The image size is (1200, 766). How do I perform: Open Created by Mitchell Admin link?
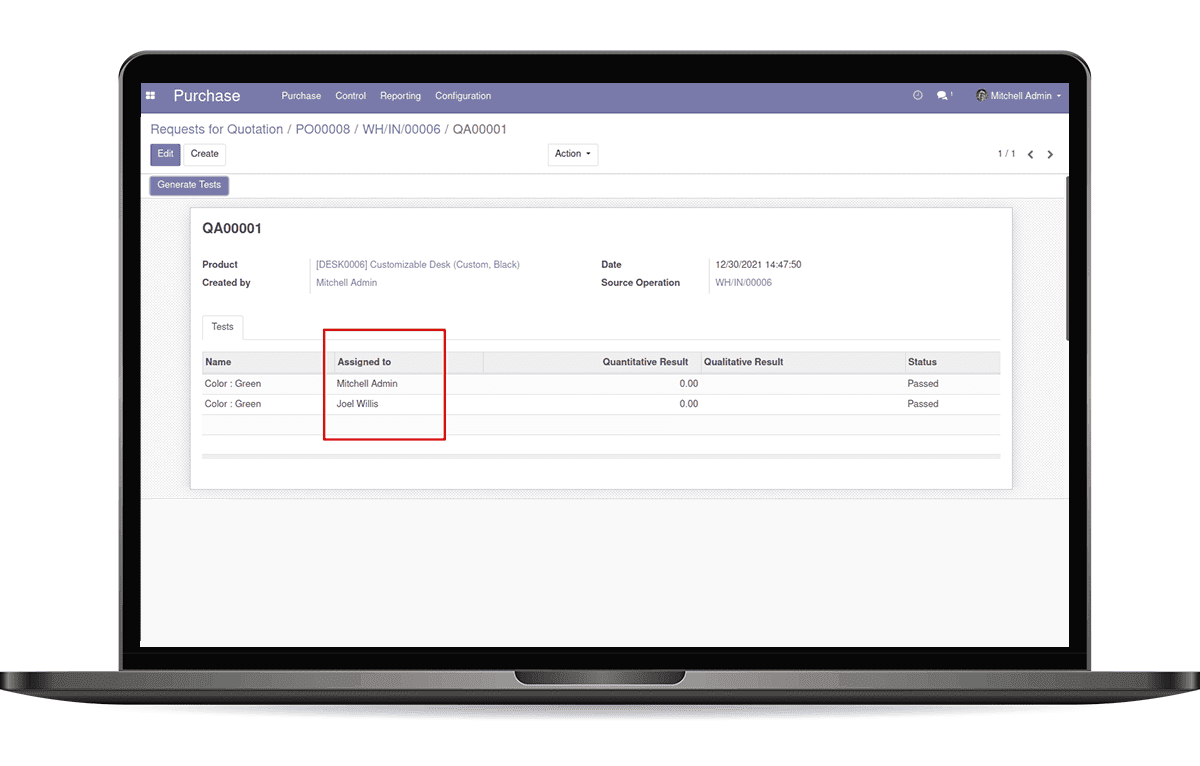[347, 283]
